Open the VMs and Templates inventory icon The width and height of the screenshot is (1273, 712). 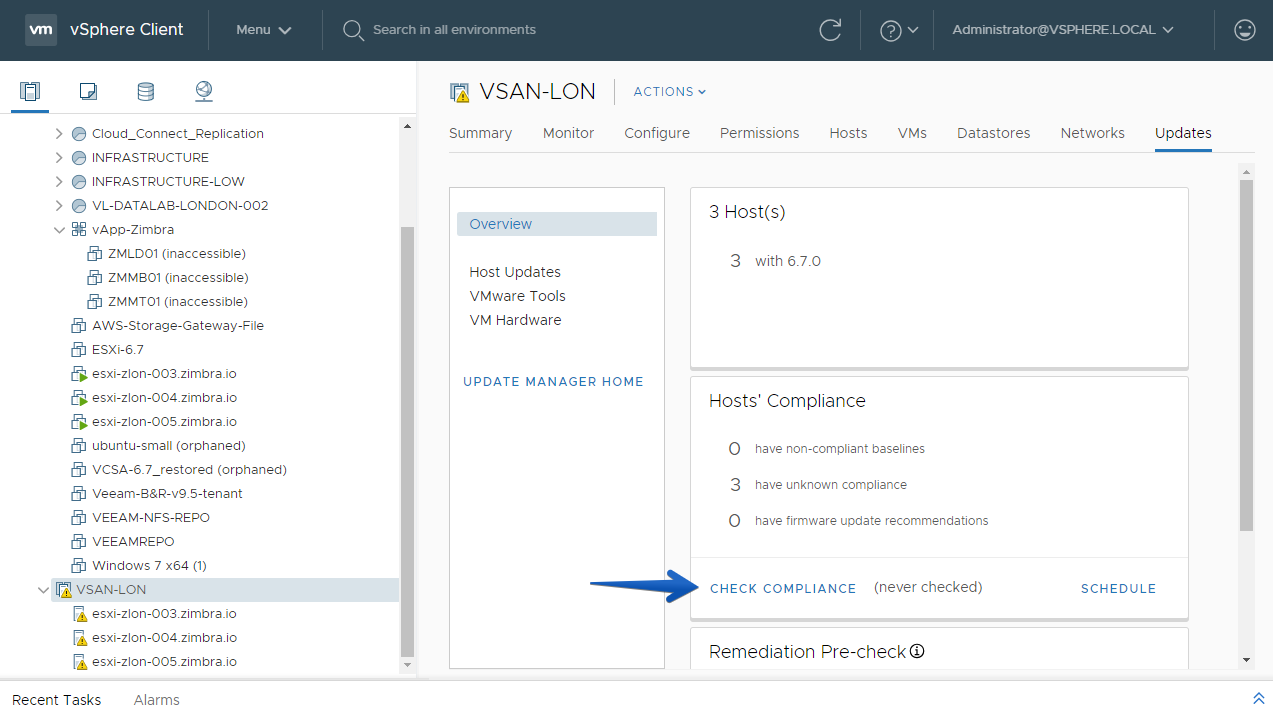tap(88, 92)
